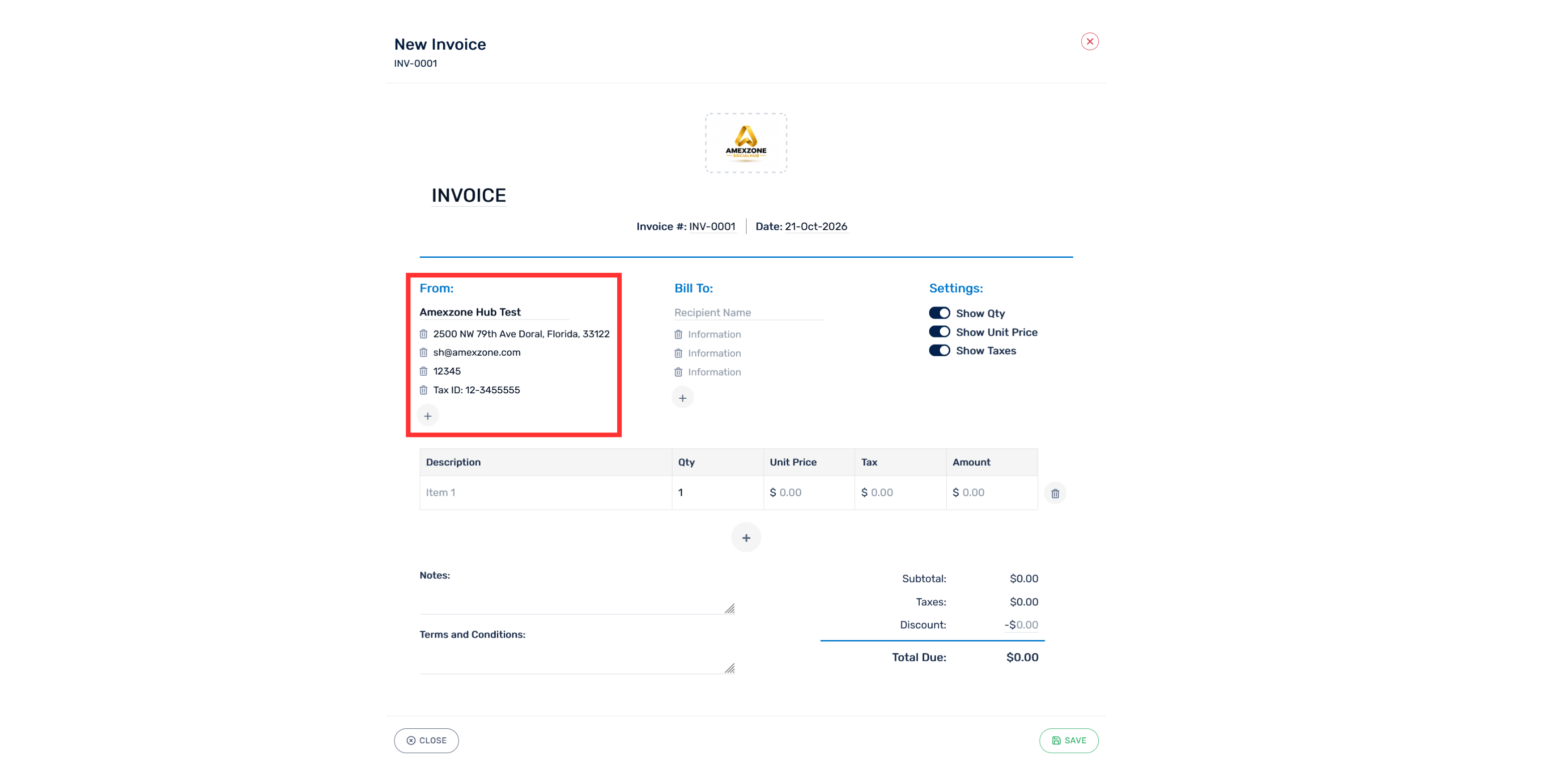Click the SAVE button
The width and height of the screenshot is (1568, 784).
[1069, 741]
